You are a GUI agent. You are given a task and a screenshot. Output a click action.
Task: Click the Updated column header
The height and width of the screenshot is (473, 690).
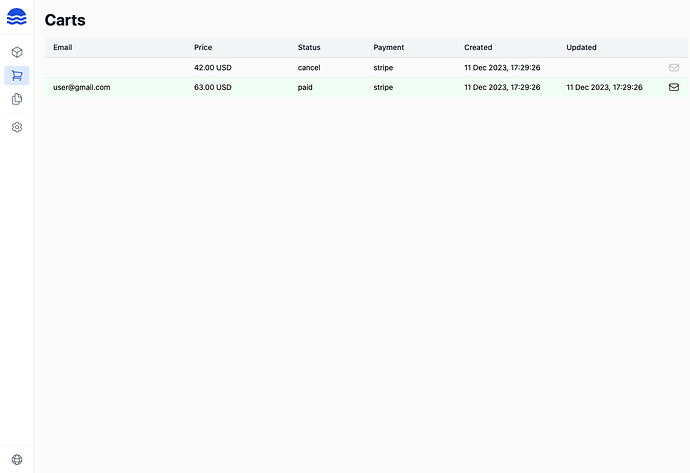(x=581, y=47)
